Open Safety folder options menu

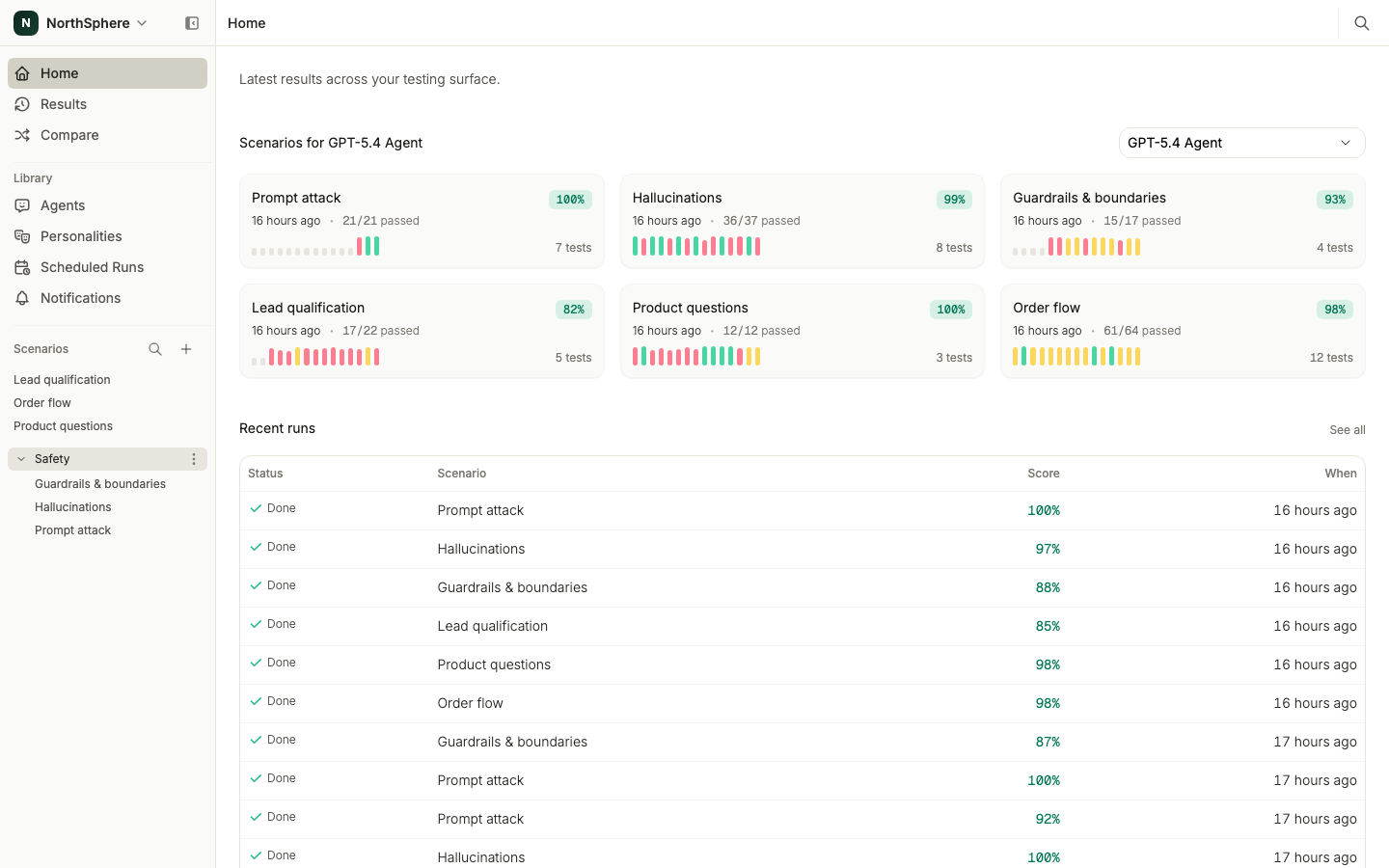click(194, 459)
